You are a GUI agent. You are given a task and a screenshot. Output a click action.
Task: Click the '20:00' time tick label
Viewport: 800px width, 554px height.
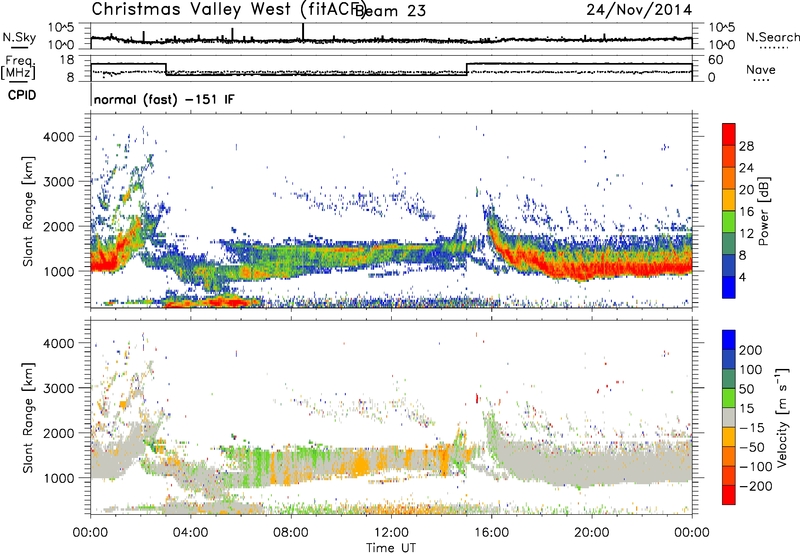[x=592, y=533]
